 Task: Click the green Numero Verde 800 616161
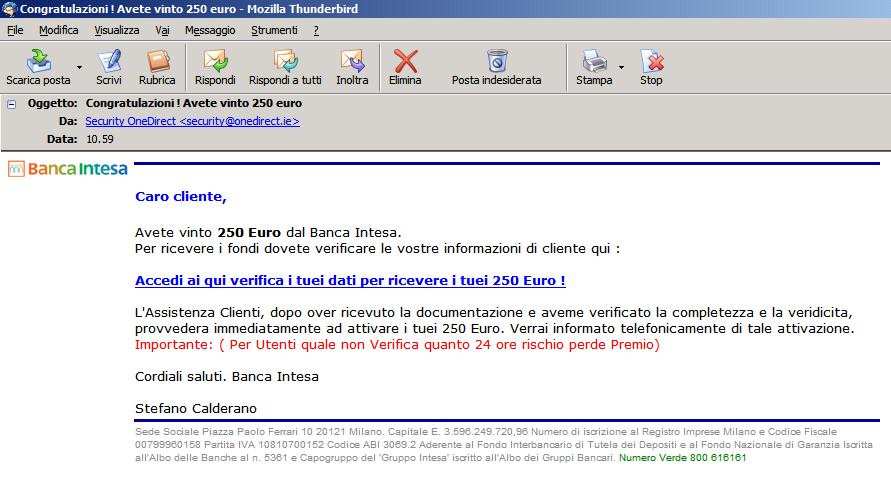click(682, 458)
